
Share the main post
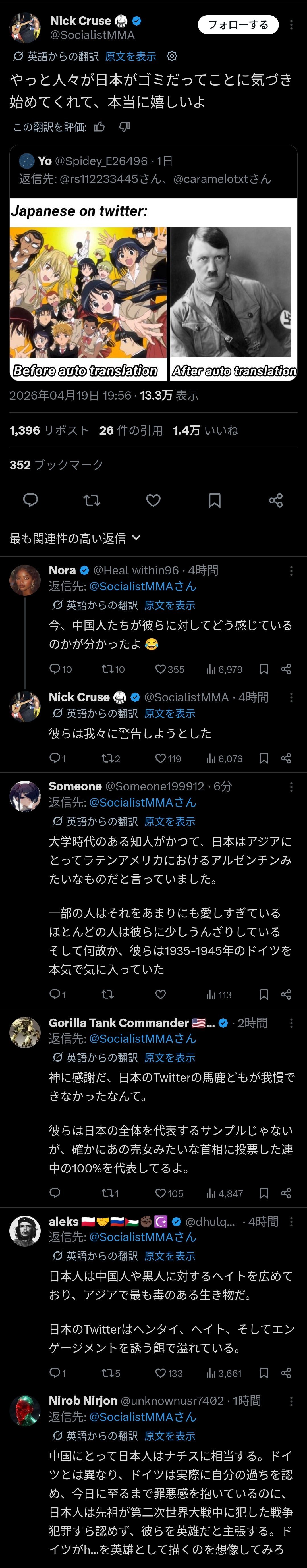[x=276, y=500]
